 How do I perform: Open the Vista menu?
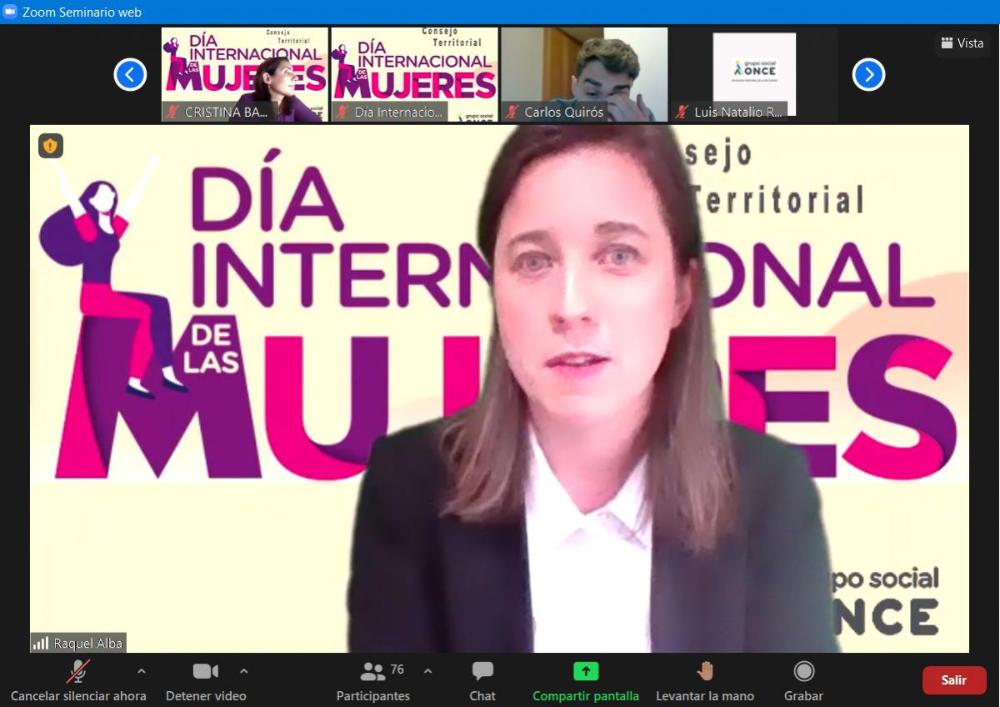point(961,43)
